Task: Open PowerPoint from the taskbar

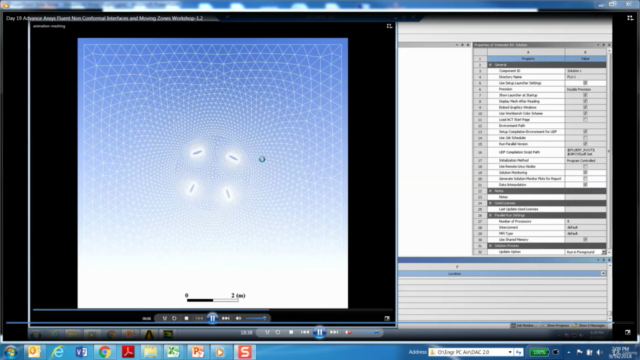Action: [x=198, y=351]
